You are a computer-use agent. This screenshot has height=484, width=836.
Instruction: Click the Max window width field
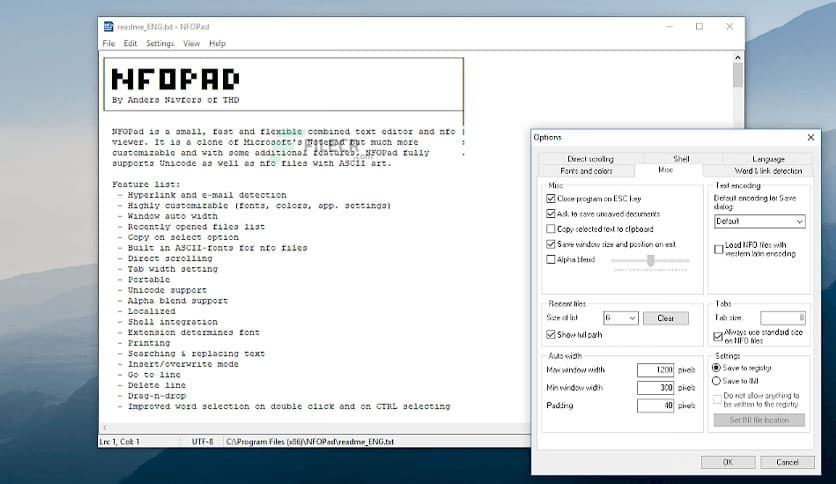coord(656,370)
